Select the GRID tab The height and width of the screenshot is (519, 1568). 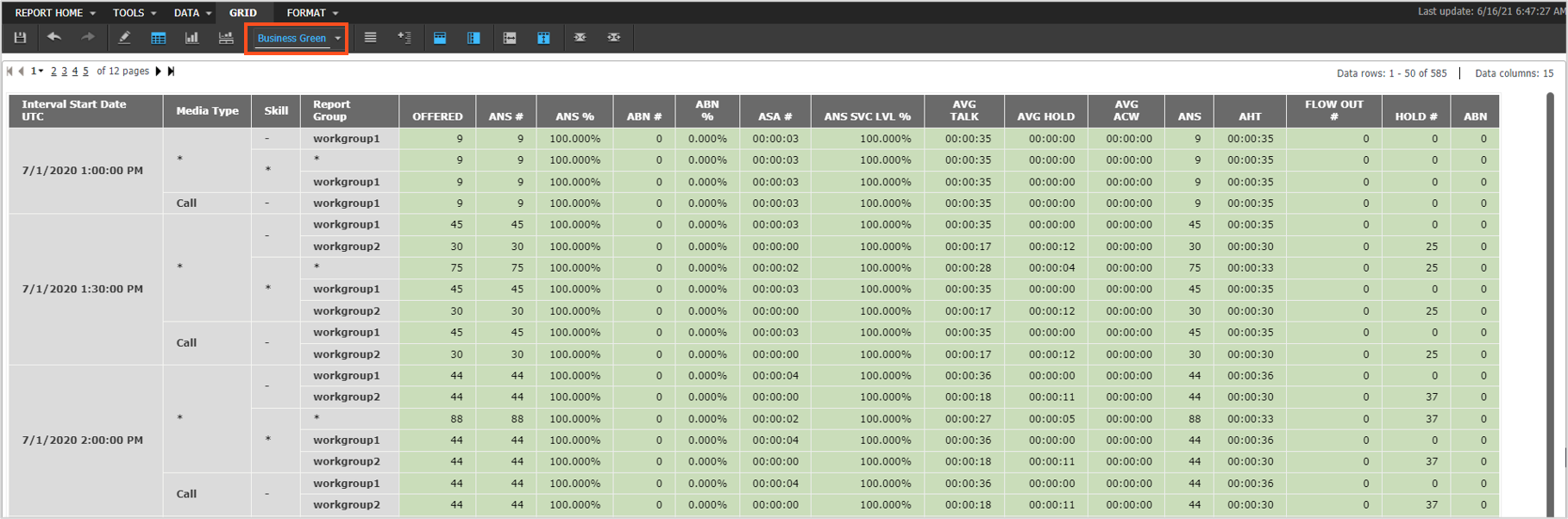click(242, 13)
